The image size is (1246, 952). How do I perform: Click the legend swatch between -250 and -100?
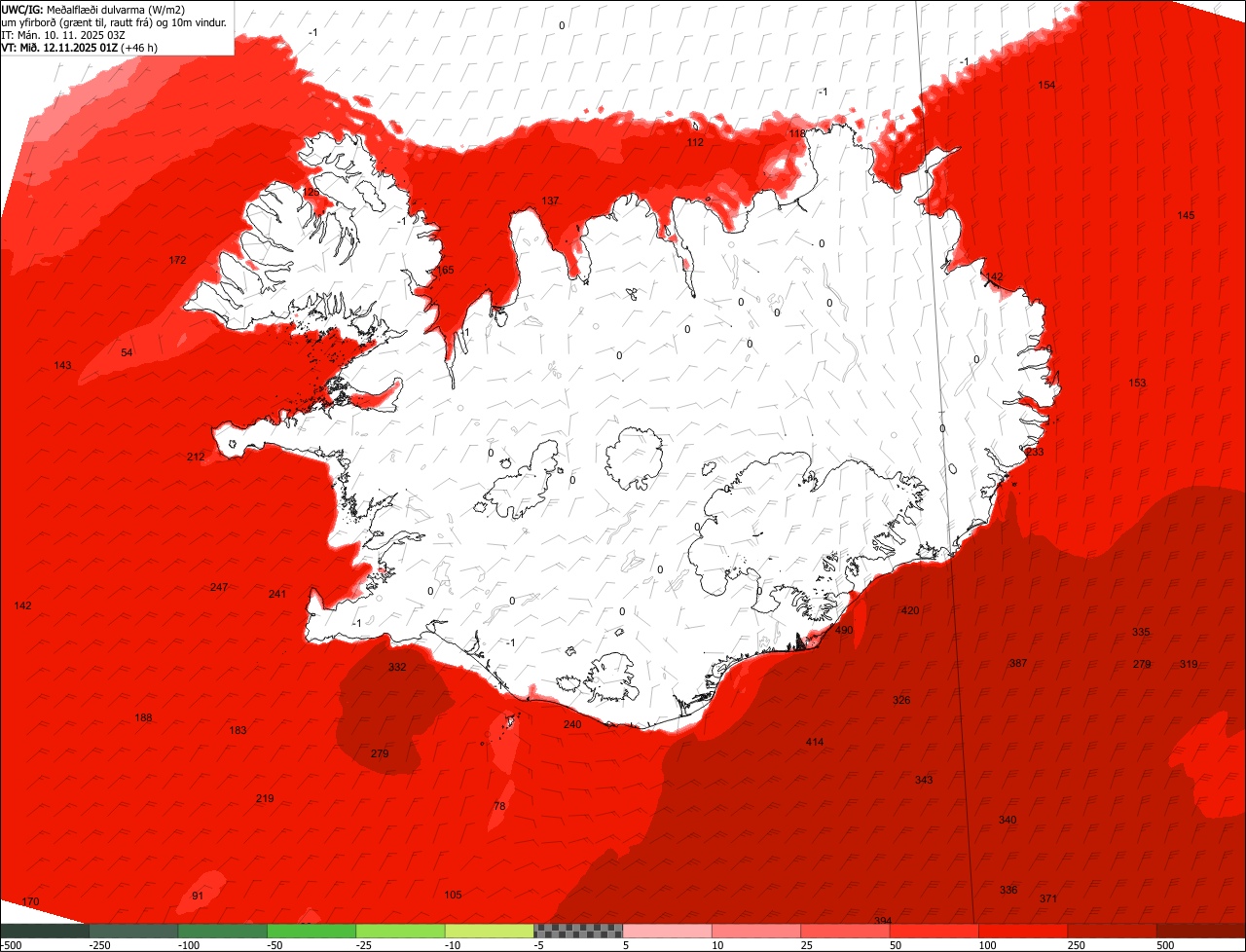[134, 931]
